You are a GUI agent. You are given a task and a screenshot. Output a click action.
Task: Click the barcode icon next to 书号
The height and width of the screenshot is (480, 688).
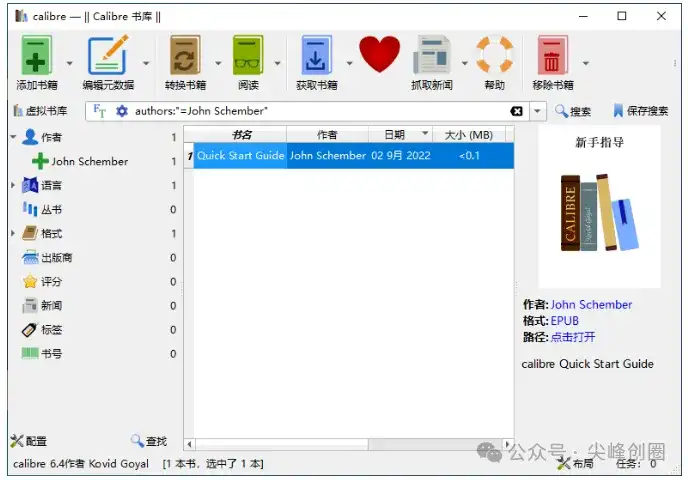(30, 353)
